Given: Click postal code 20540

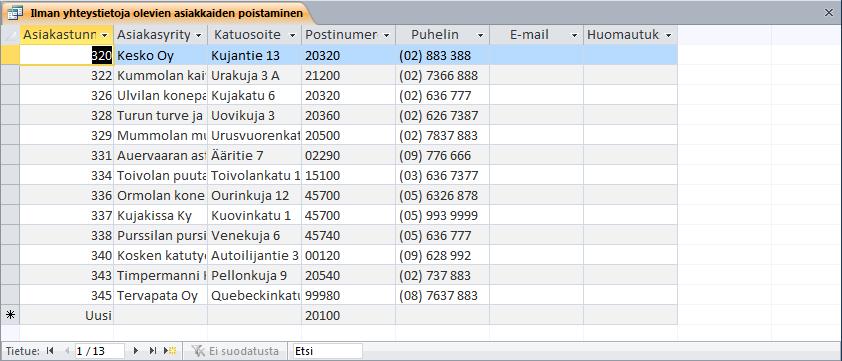Looking at the screenshot, I should tap(349, 275).
